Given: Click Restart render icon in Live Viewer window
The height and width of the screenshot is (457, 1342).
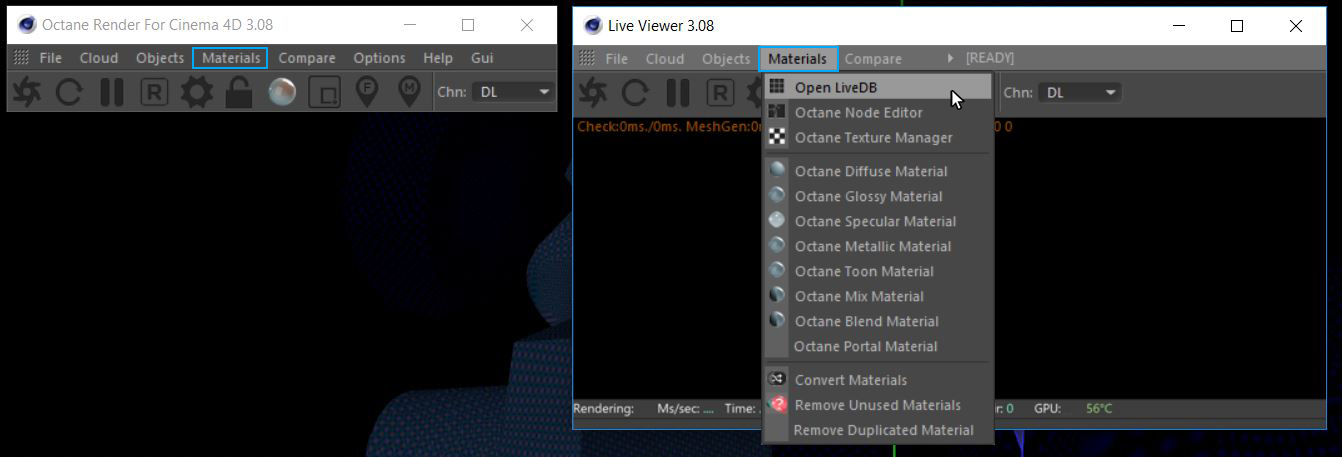Looking at the screenshot, I should pyautogui.click(x=635, y=93).
